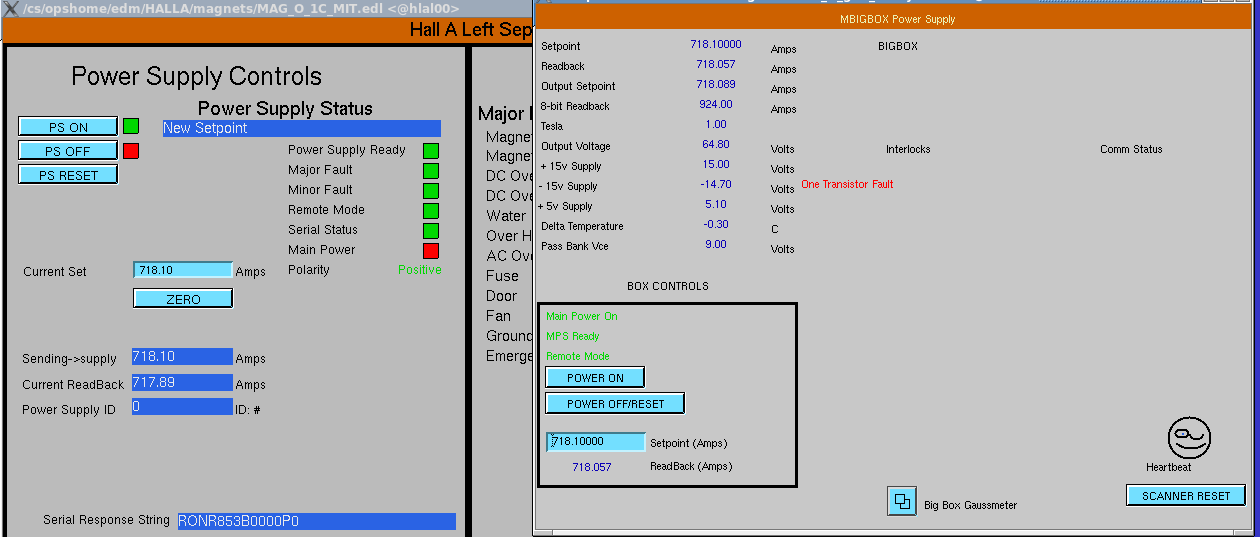The height and width of the screenshot is (537, 1260).
Task: Click the Setpoint (Amps) field in Box Controls
Action: (x=596, y=442)
